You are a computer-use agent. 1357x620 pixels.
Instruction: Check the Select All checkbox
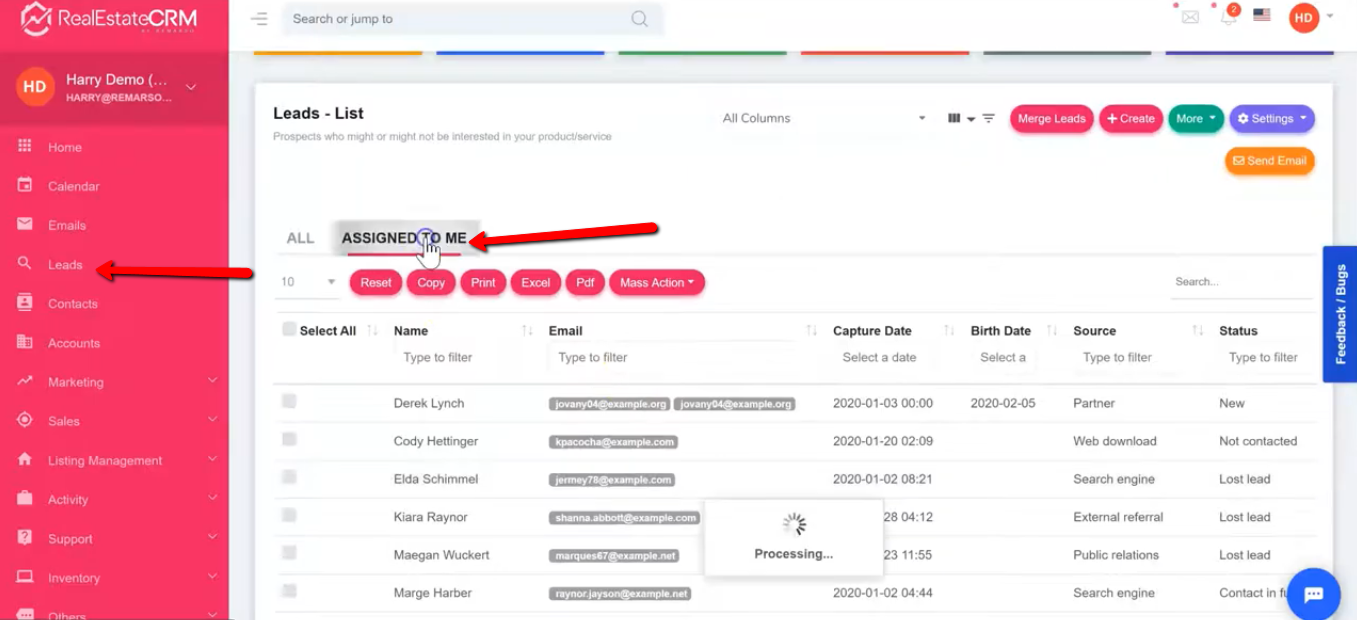(x=289, y=330)
